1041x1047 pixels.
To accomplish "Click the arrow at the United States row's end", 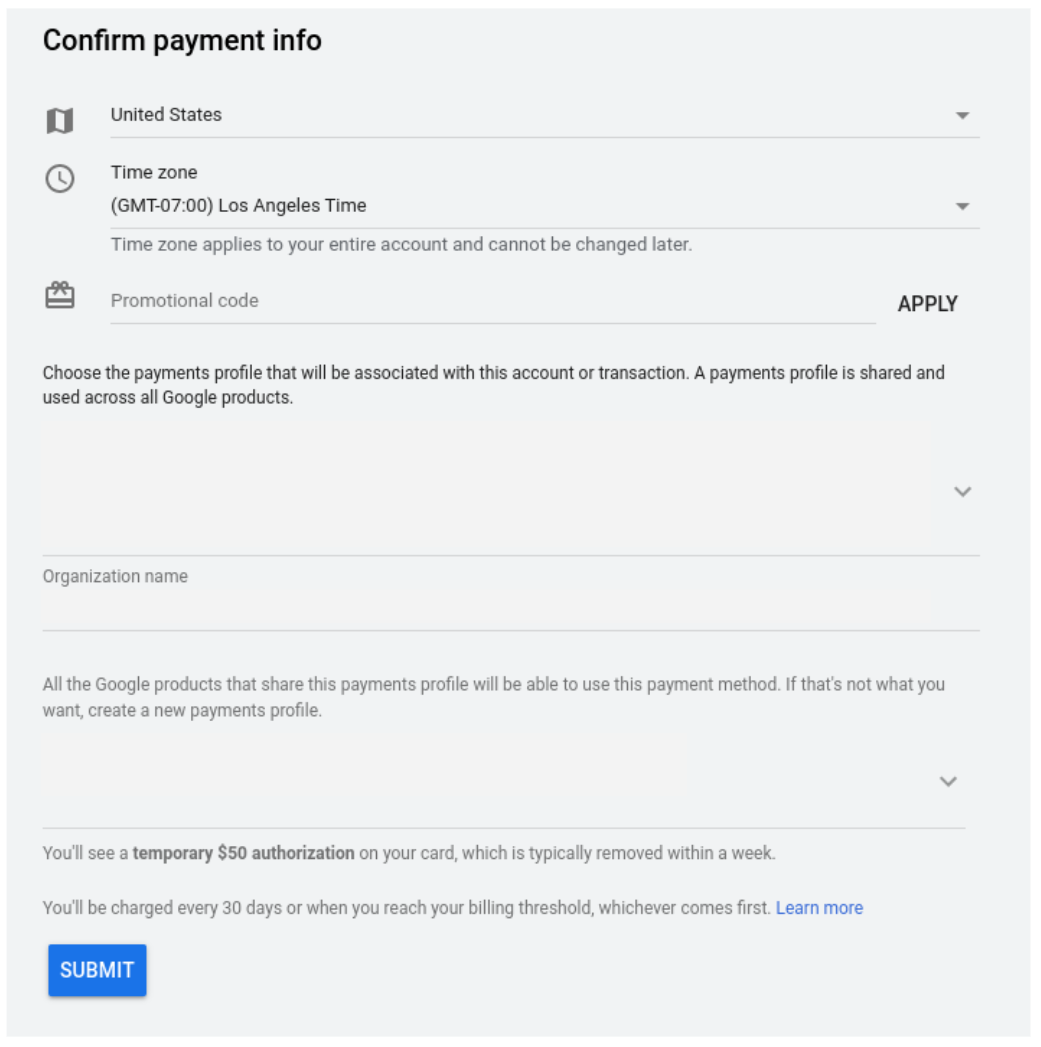I will coord(962,116).
